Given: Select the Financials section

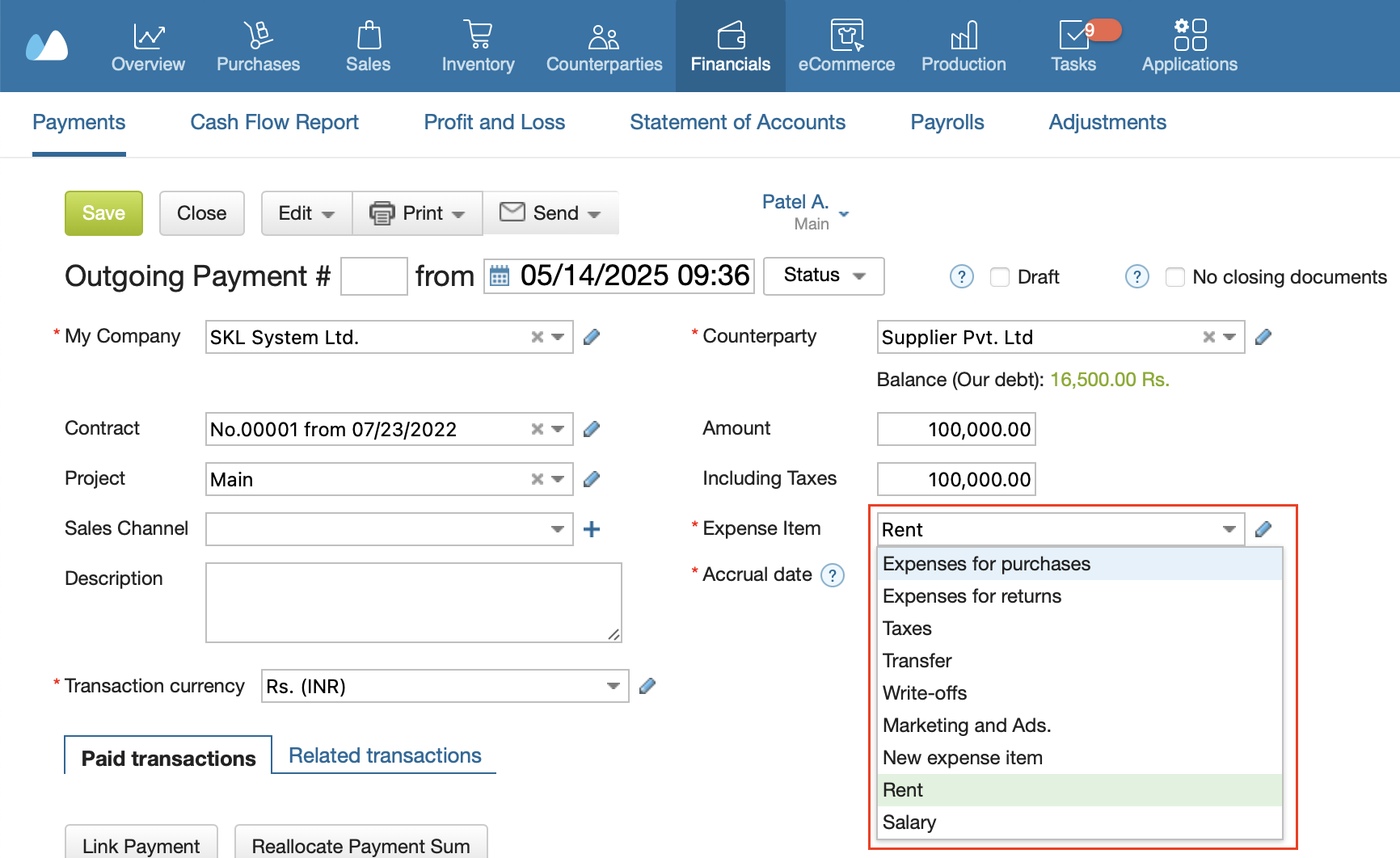Looking at the screenshot, I should point(731,46).
